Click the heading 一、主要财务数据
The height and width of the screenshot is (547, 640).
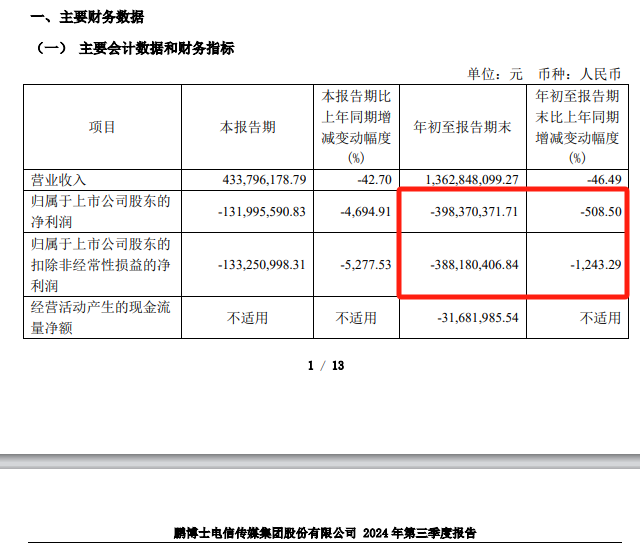[x=86, y=17]
